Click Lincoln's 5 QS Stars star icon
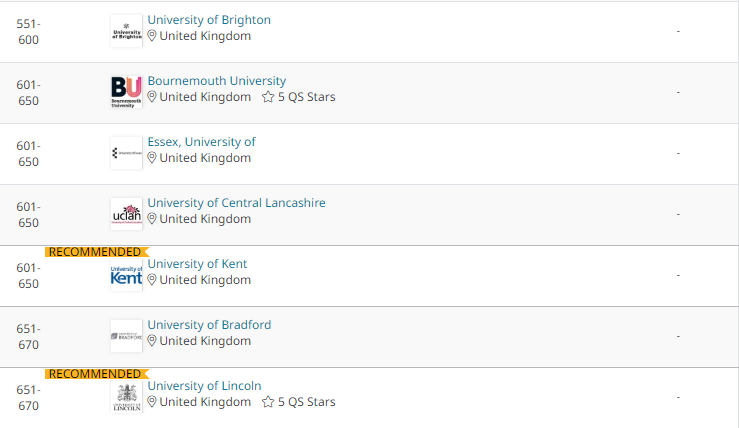This screenshot has width=739, height=428. point(268,402)
